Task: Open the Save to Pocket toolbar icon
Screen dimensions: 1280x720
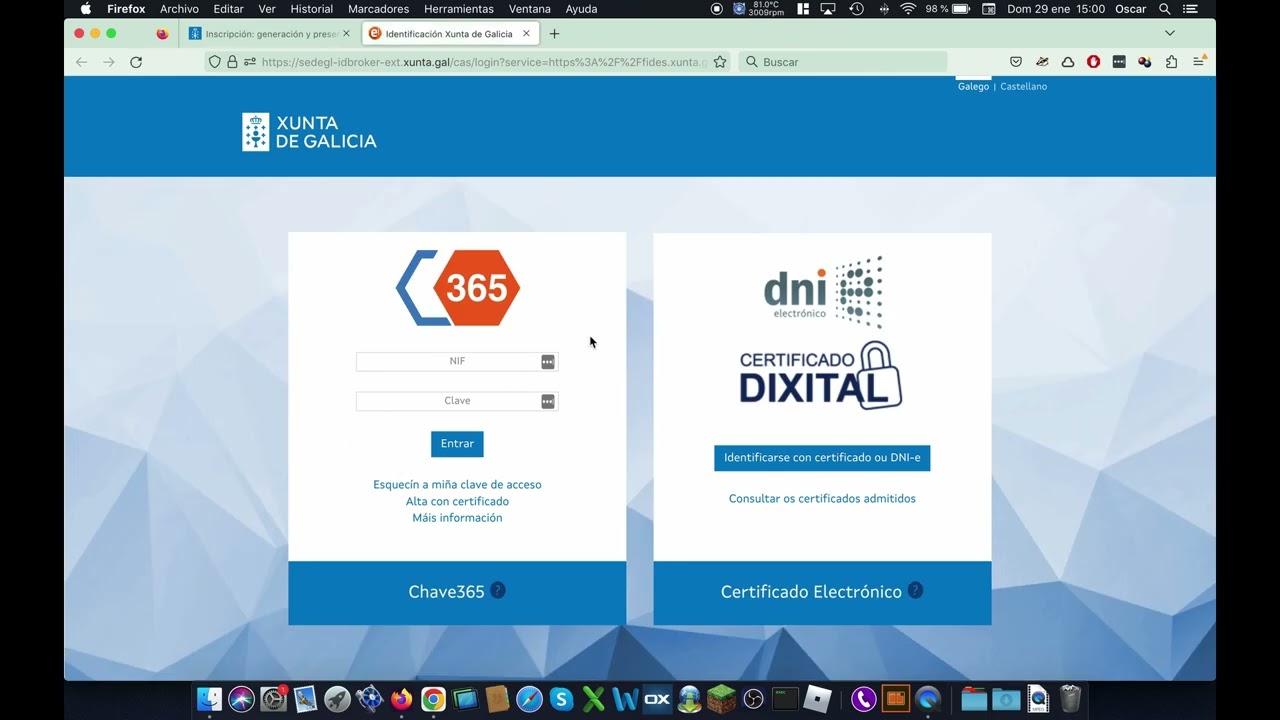Action: pos(1016,62)
